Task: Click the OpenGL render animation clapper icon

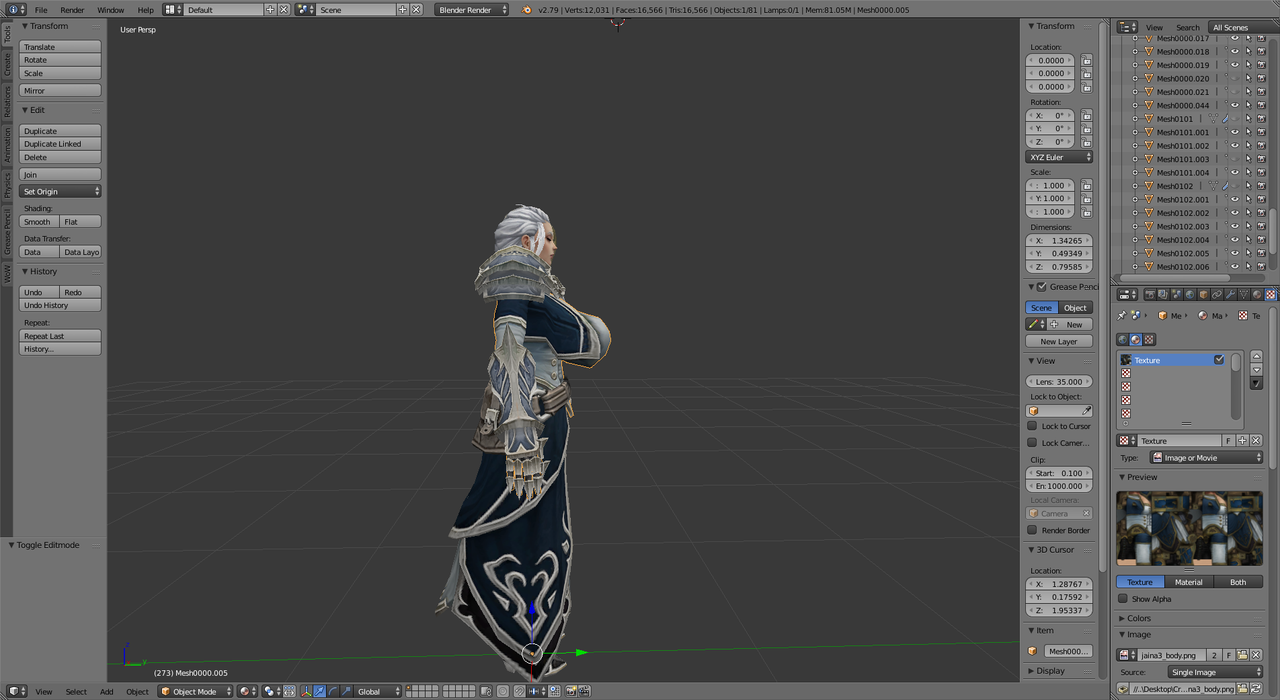Action: click(585, 691)
